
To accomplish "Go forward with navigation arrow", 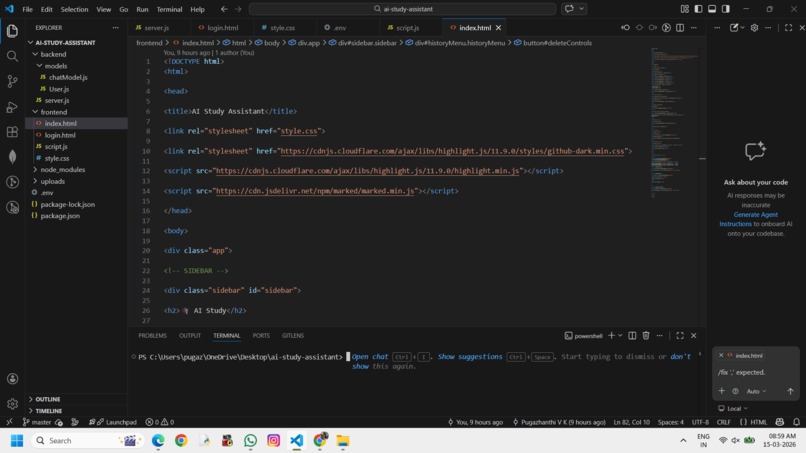I will tap(238, 9).
